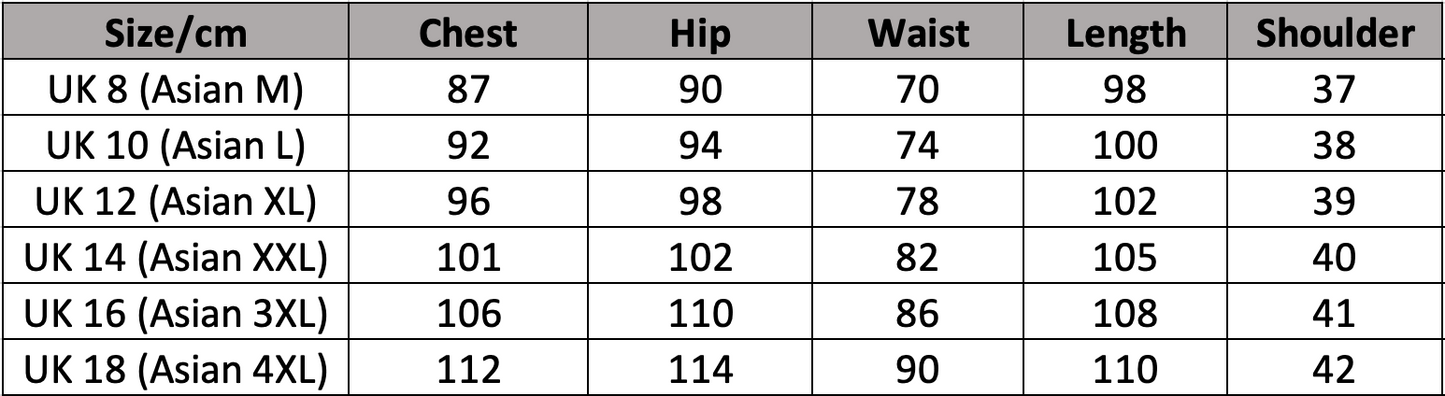
Task: Click the Waist column header
Action: [x=918, y=32]
